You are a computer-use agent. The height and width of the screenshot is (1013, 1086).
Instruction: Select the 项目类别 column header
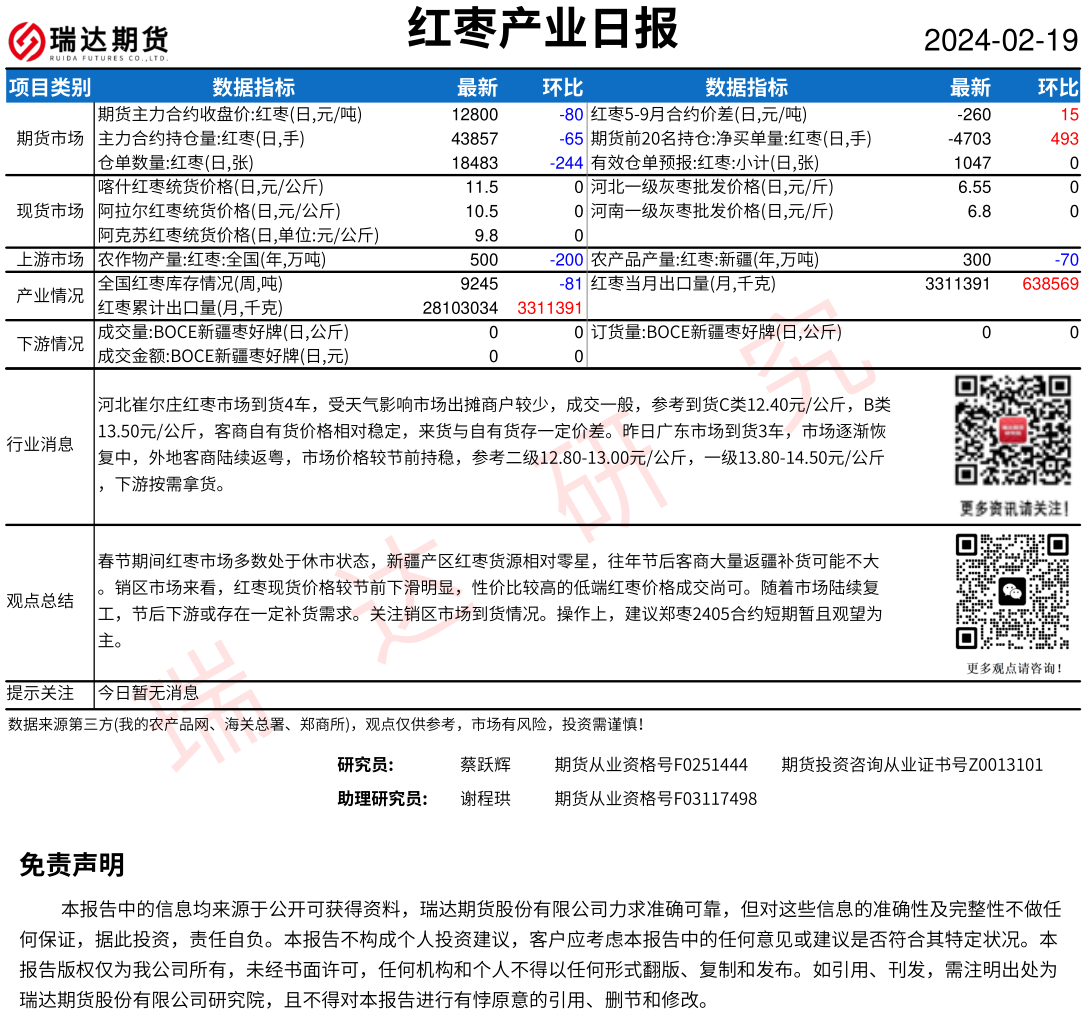coord(49,87)
